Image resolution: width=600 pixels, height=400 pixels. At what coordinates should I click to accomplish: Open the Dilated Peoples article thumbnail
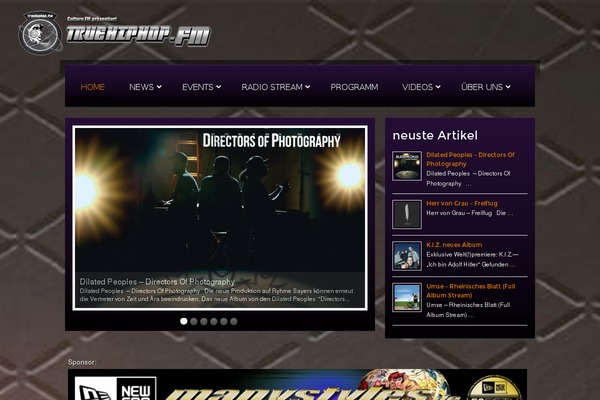pos(407,166)
